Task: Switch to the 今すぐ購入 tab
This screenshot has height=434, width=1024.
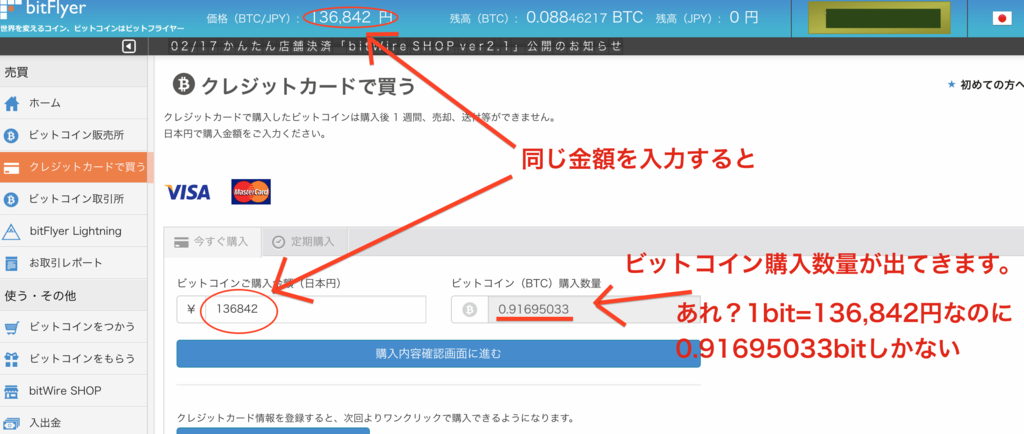Action: (213, 241)
